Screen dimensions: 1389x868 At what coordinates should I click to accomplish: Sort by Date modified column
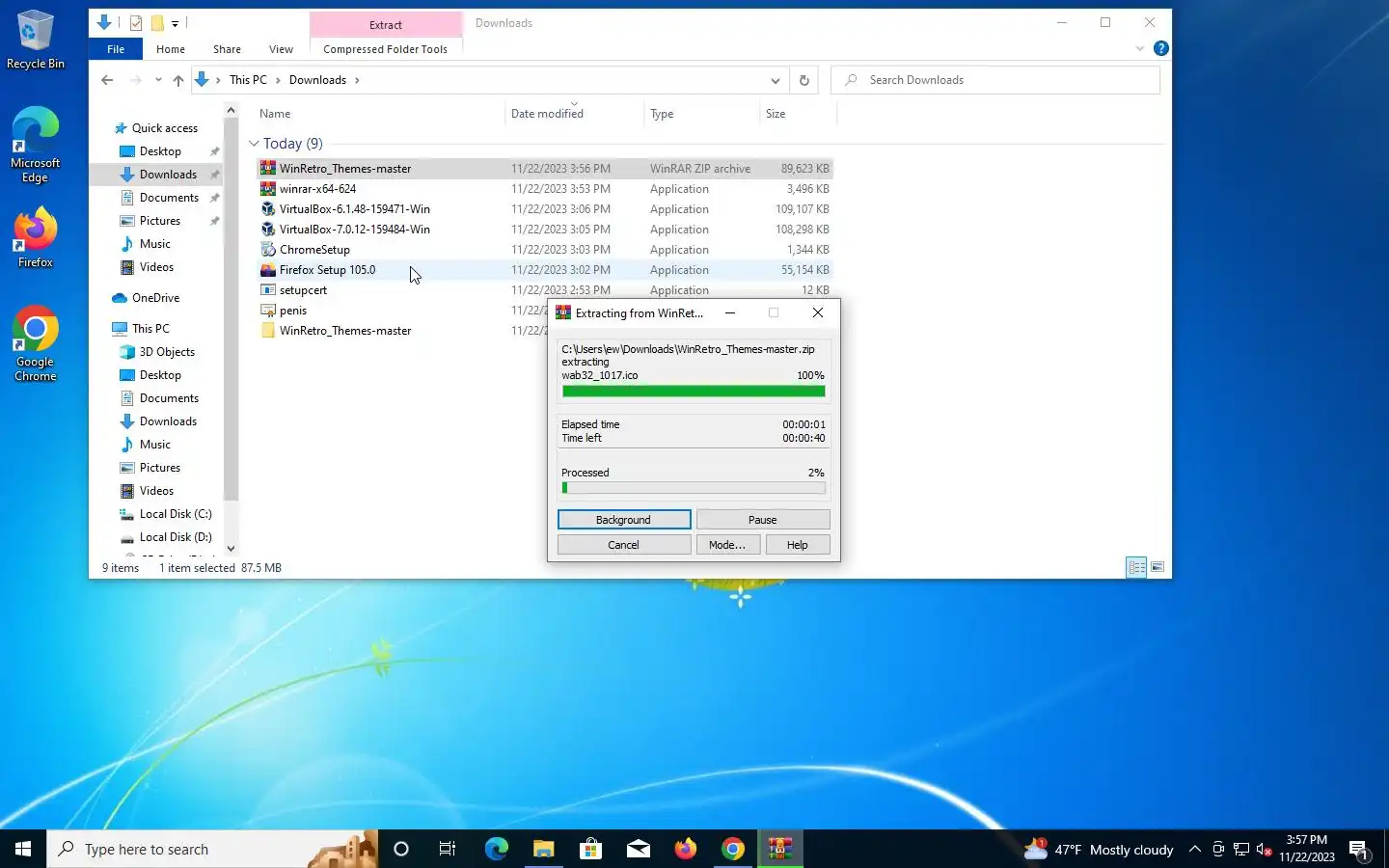click(x=575, y=114)
